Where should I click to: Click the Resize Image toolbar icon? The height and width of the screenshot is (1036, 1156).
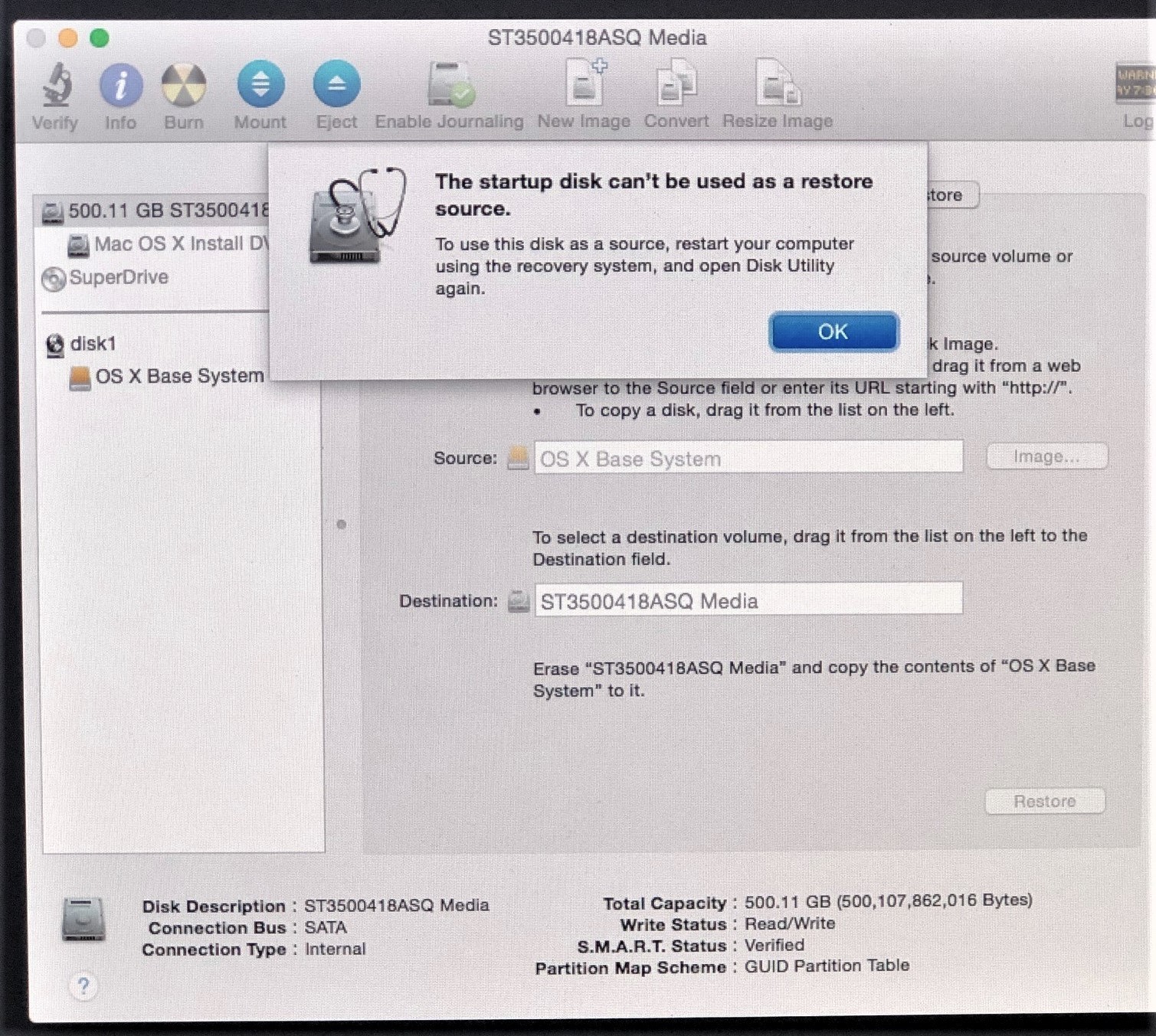click(x=778, y=83)
